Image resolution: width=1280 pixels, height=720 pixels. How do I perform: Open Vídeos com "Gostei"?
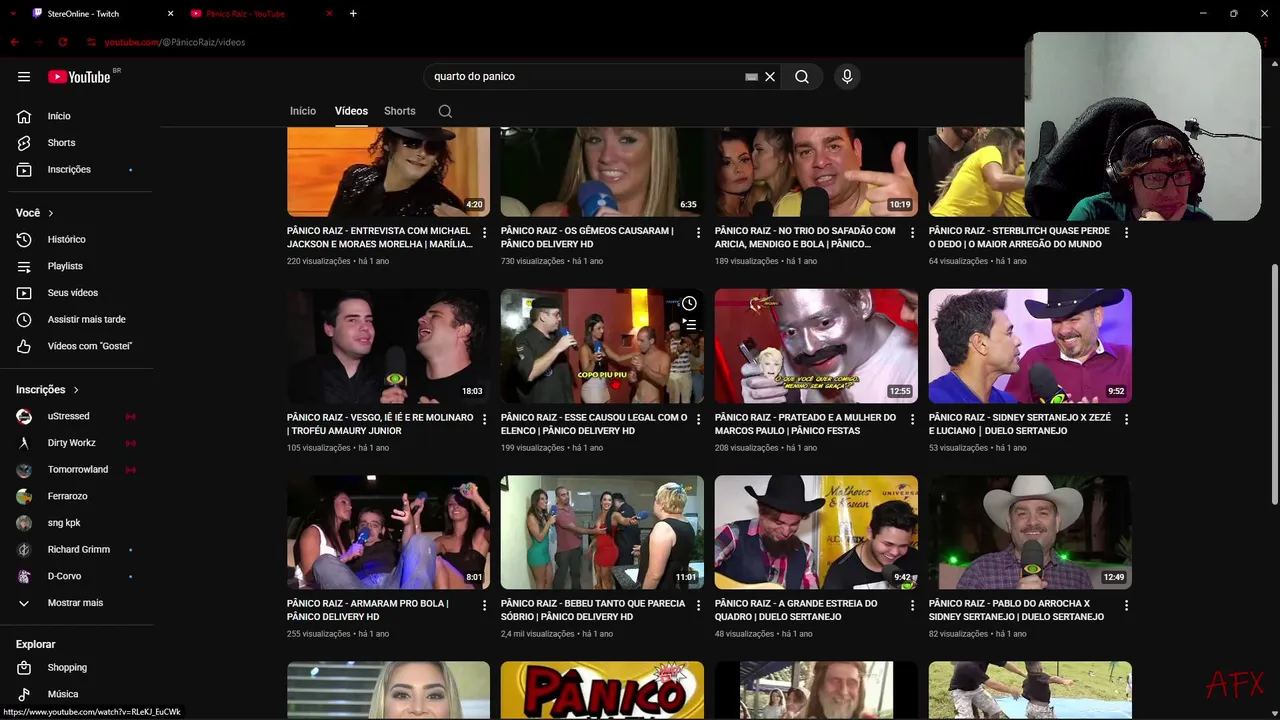78,346
